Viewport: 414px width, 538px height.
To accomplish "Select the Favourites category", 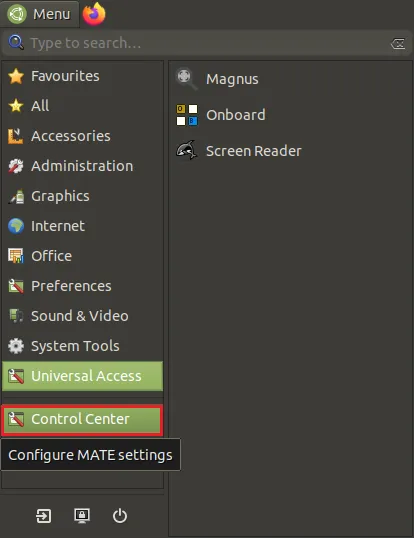I will coord(82,76).
